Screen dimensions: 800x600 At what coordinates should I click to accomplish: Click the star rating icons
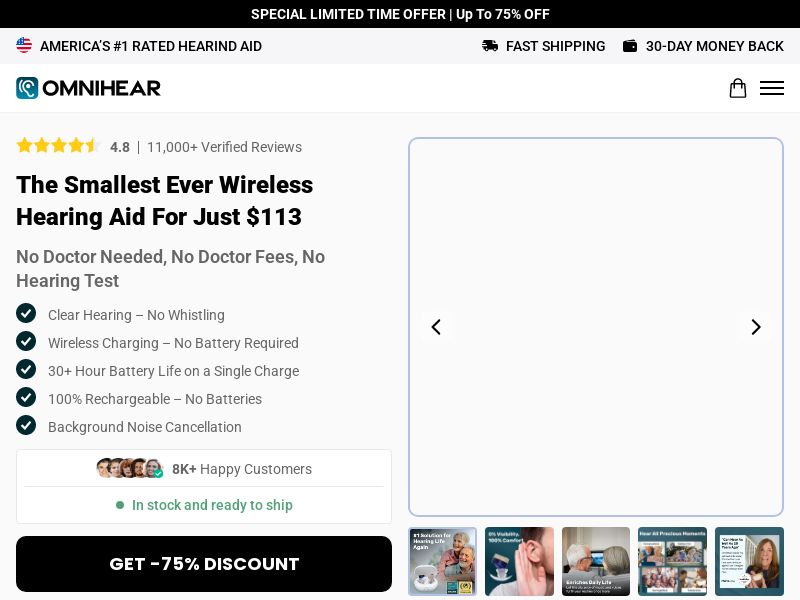(58, 146)
